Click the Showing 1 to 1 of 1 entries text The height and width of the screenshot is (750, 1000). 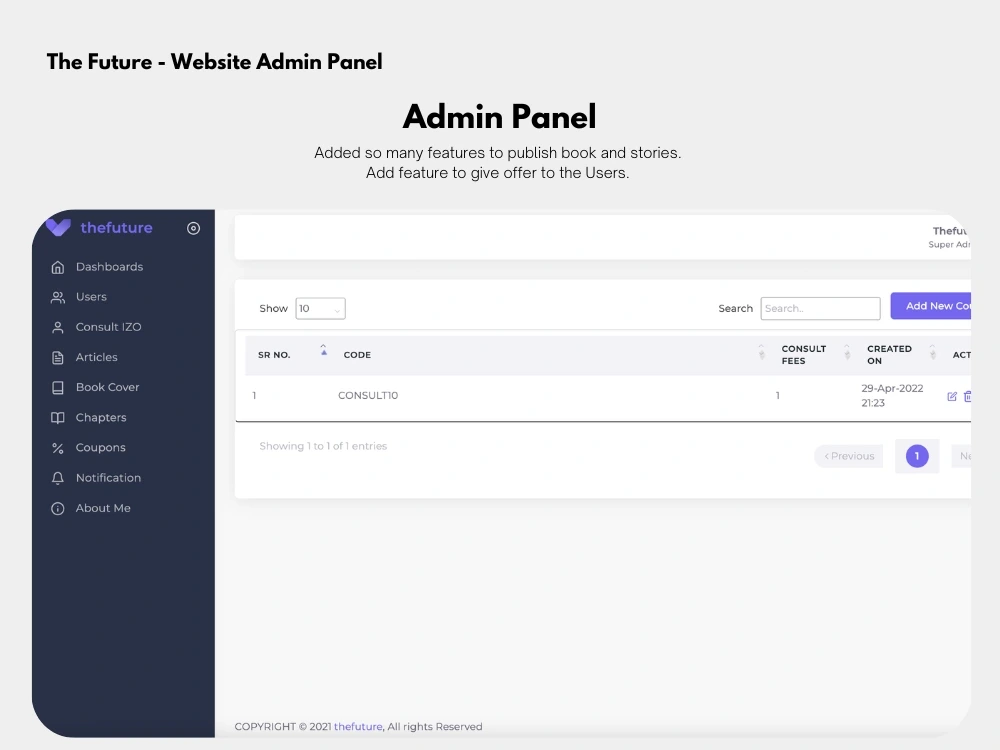[323, 446]
